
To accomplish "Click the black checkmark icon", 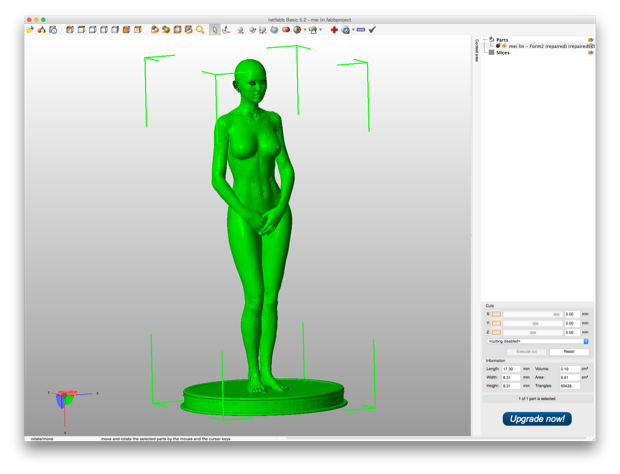I will [x=372, y=30].
